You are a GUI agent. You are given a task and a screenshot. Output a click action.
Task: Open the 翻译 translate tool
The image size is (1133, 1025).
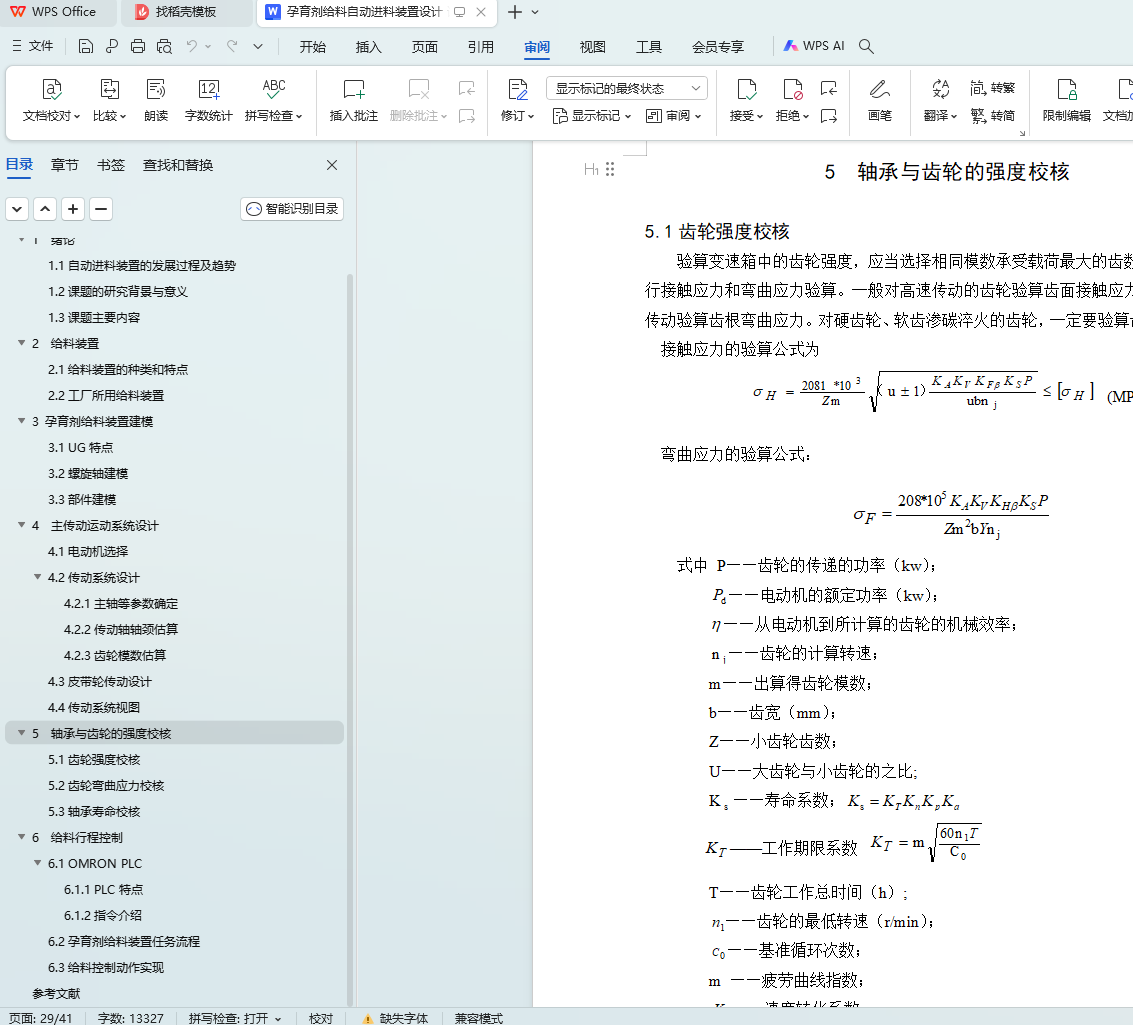point(940,100)
